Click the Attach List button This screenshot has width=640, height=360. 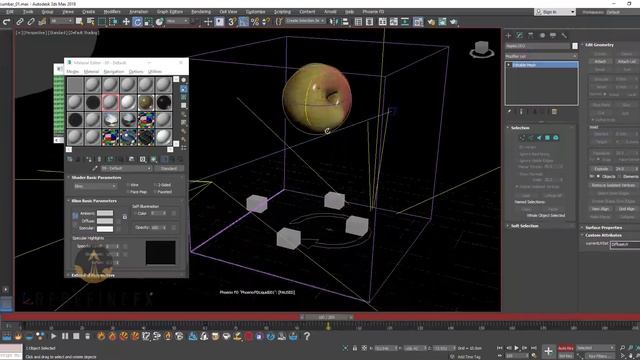click(x=626, y=62)
